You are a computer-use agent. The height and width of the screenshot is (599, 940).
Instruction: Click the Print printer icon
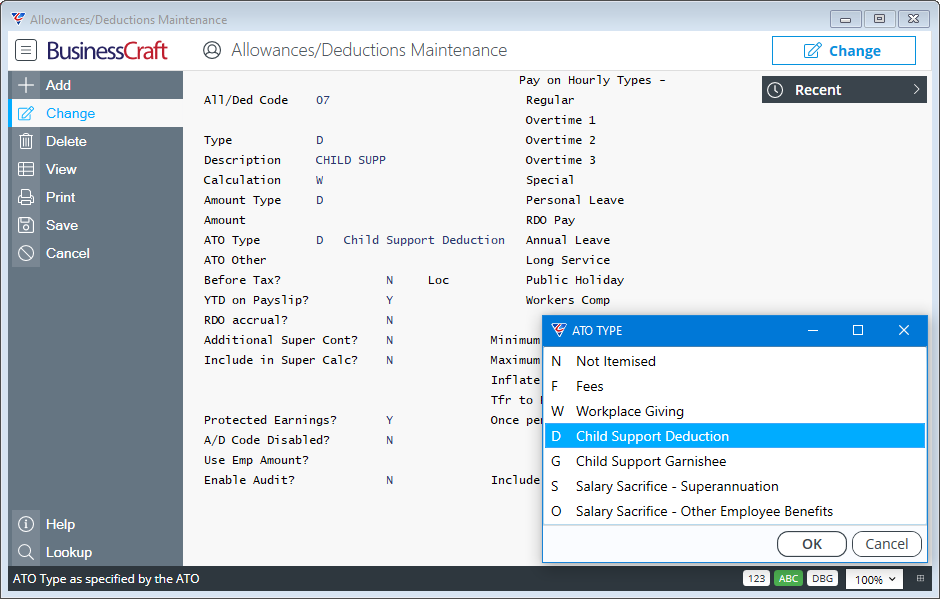(26, 197)
